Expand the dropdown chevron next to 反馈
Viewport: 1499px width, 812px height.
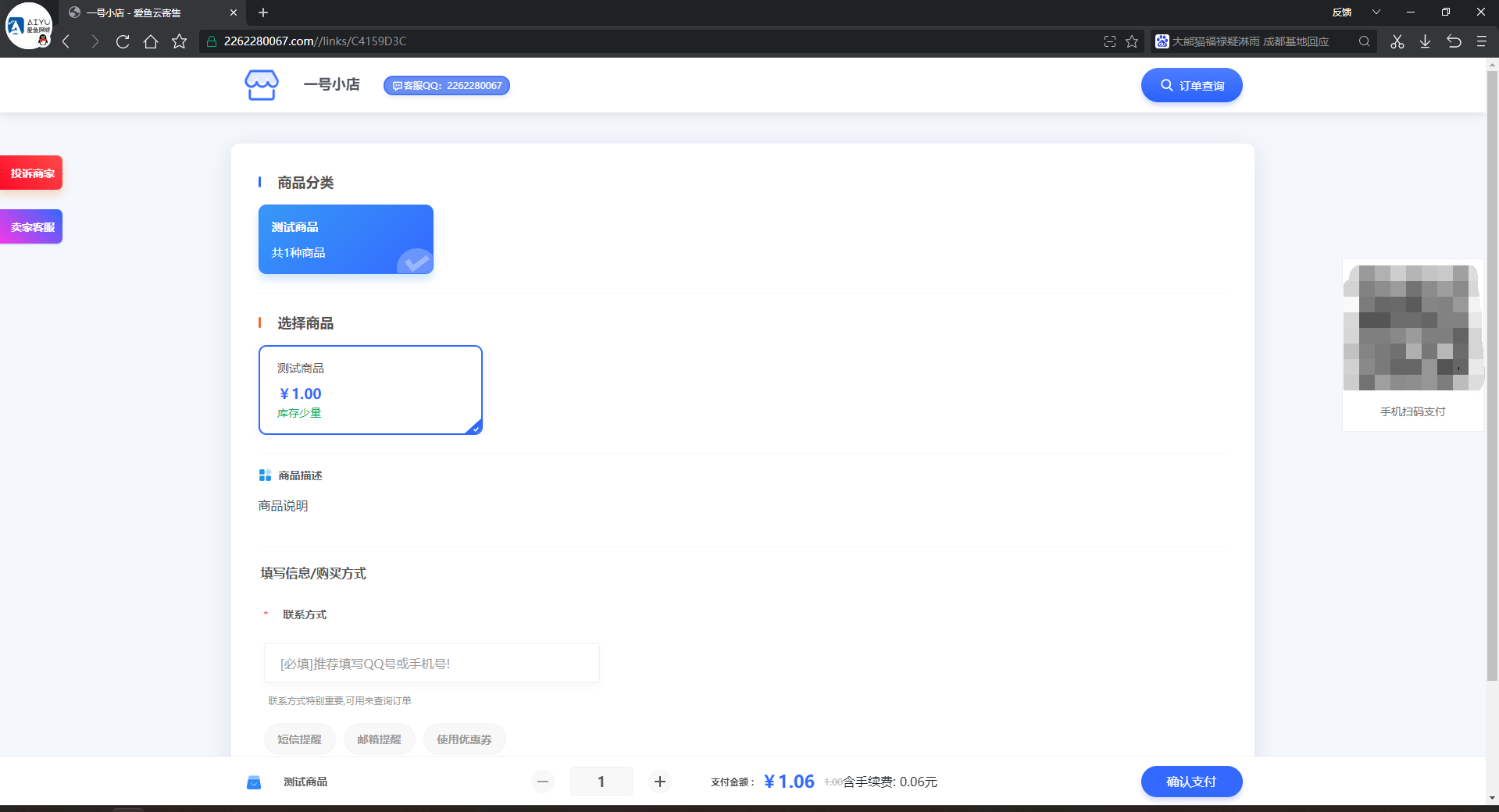pos(1376,12)
